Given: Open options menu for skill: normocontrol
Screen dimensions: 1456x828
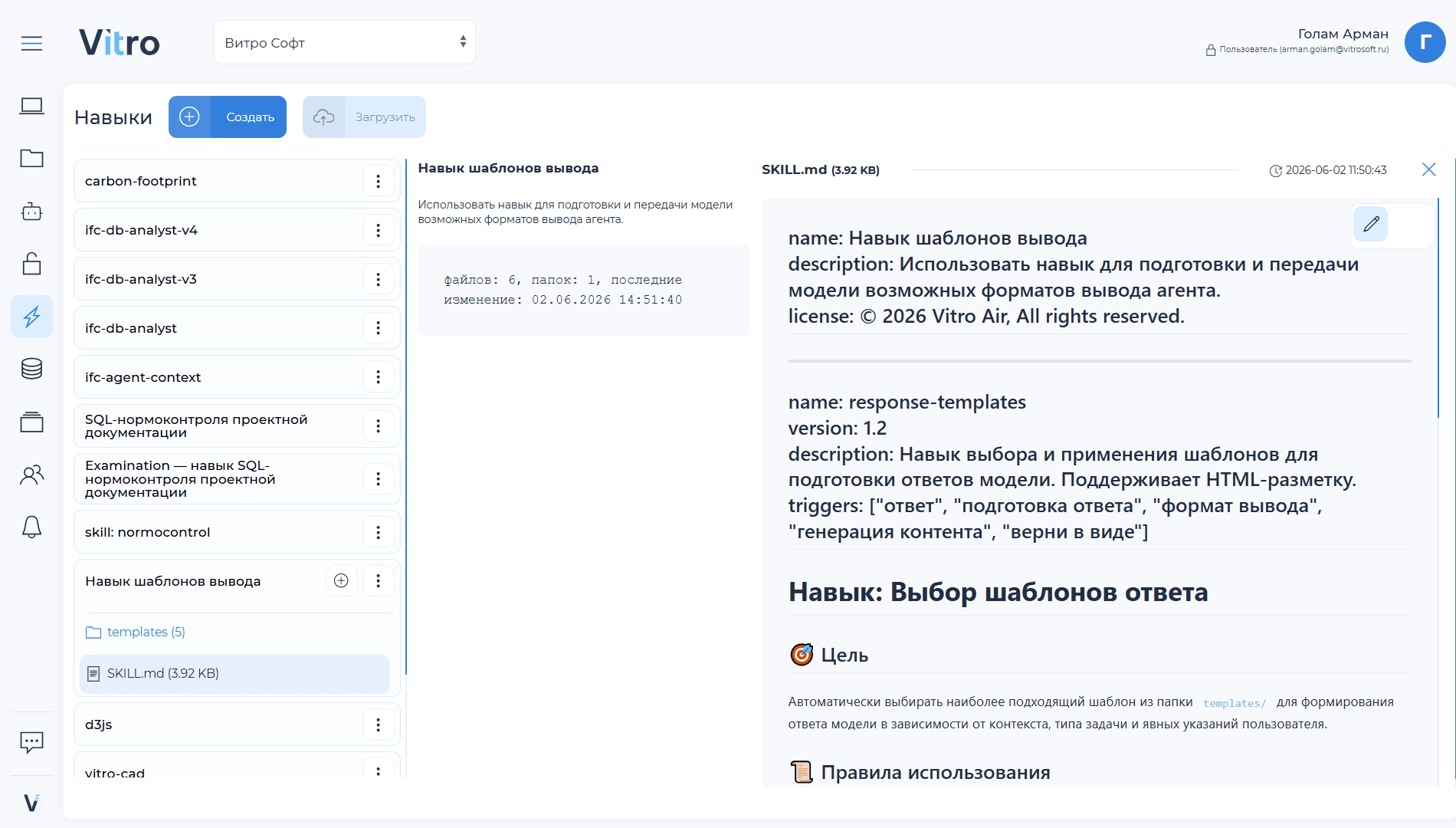Looking at the screenshot, I should 378,532.
